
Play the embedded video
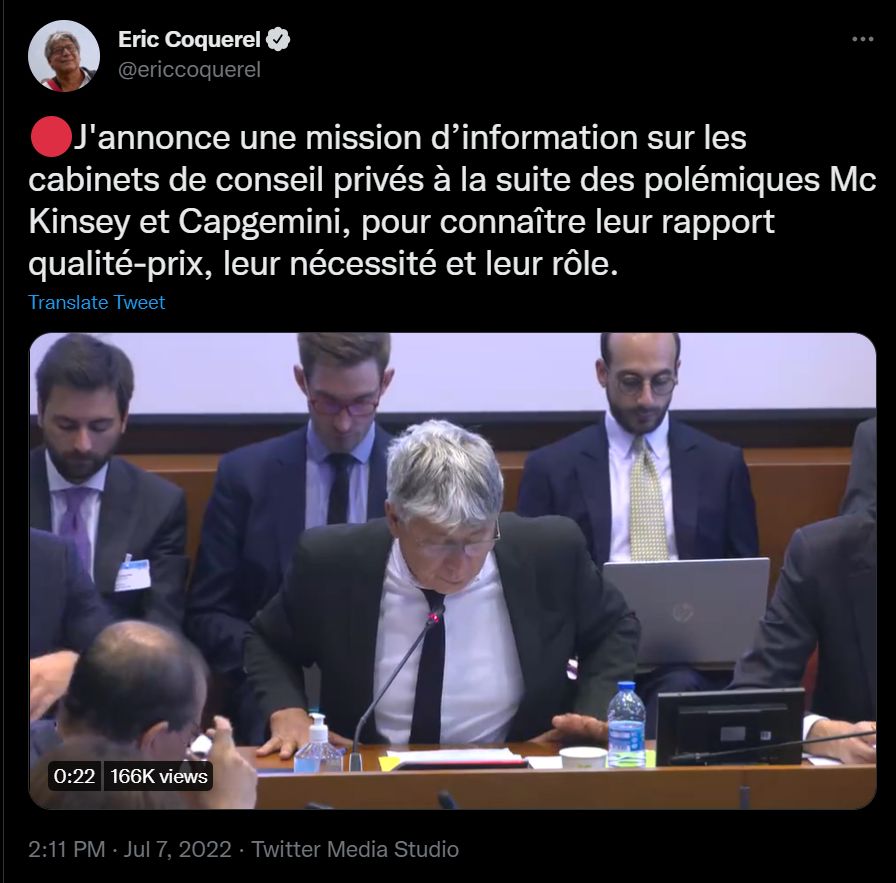click(453, 571)
